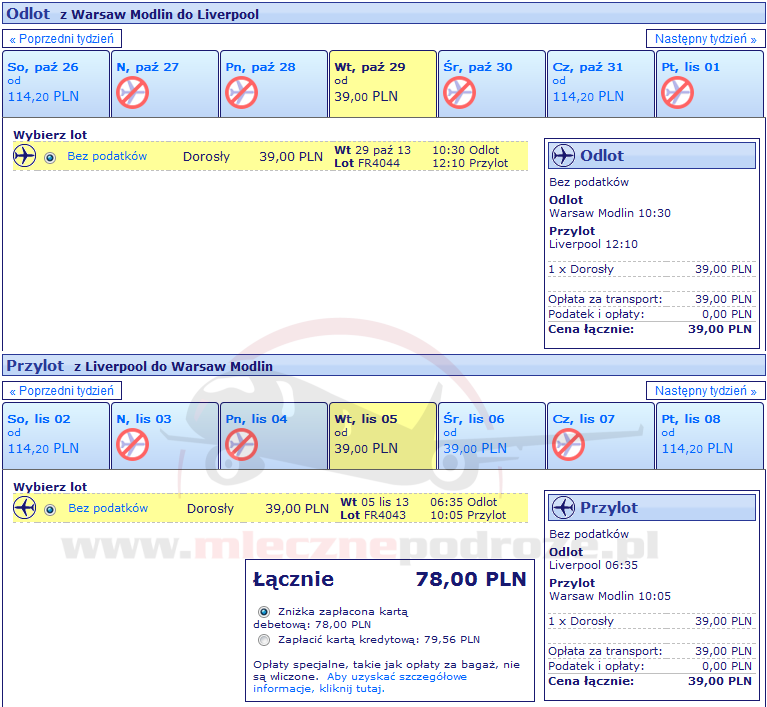Go to next week for return flights

tap(705, 390)
